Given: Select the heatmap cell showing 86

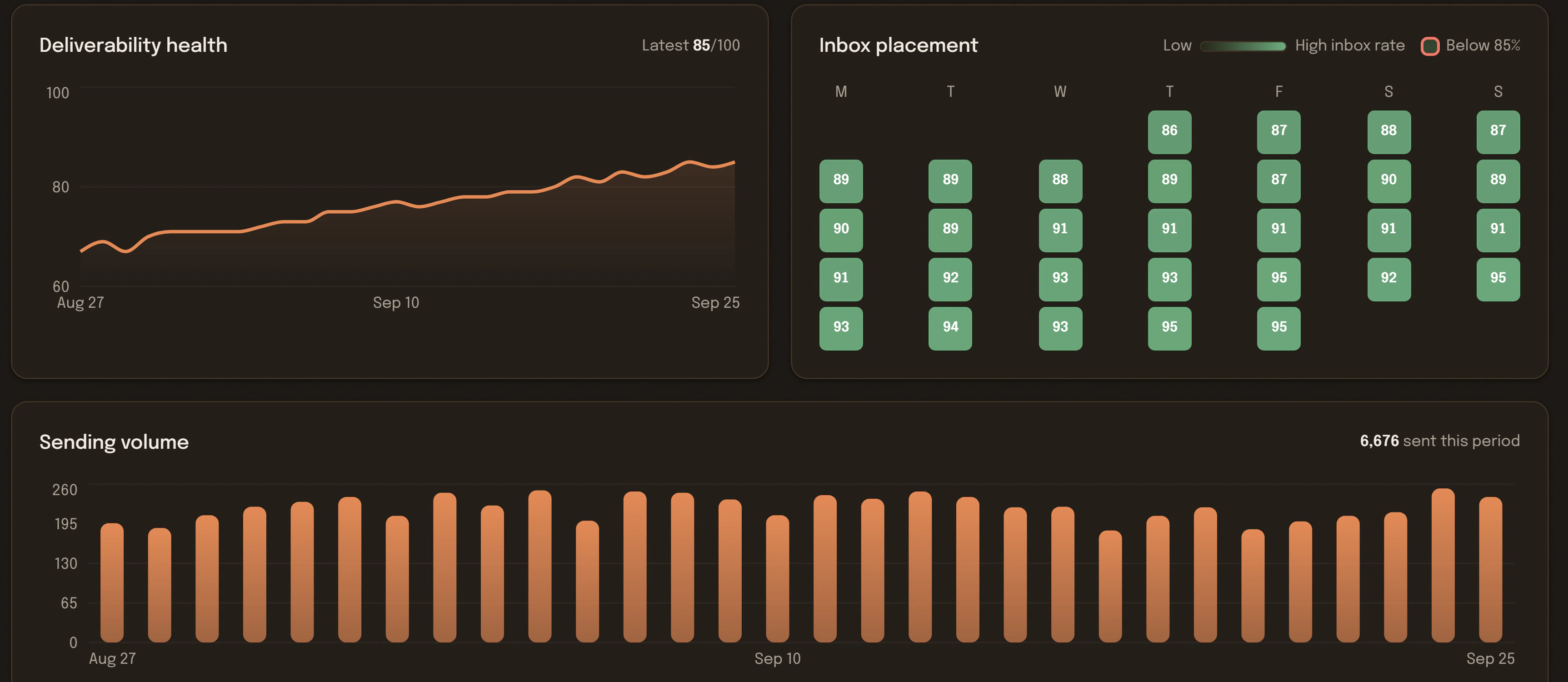Looking at the screenshot, I should click(1169, 131).
